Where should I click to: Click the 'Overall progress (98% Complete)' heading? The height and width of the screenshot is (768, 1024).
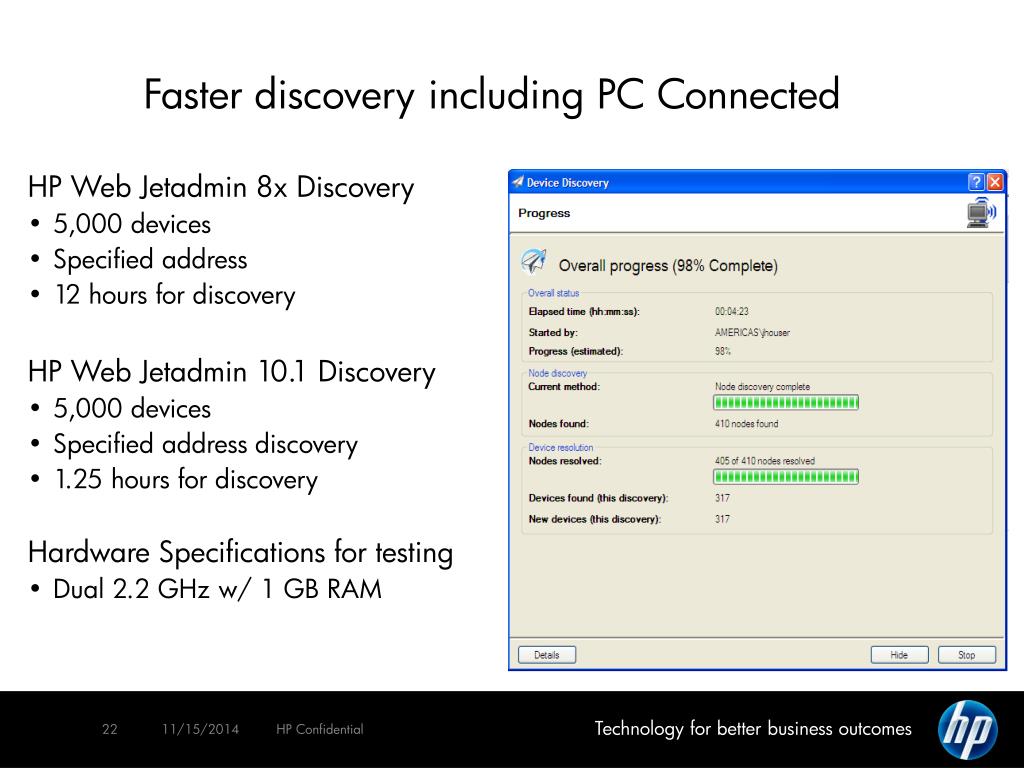point(668,266)
